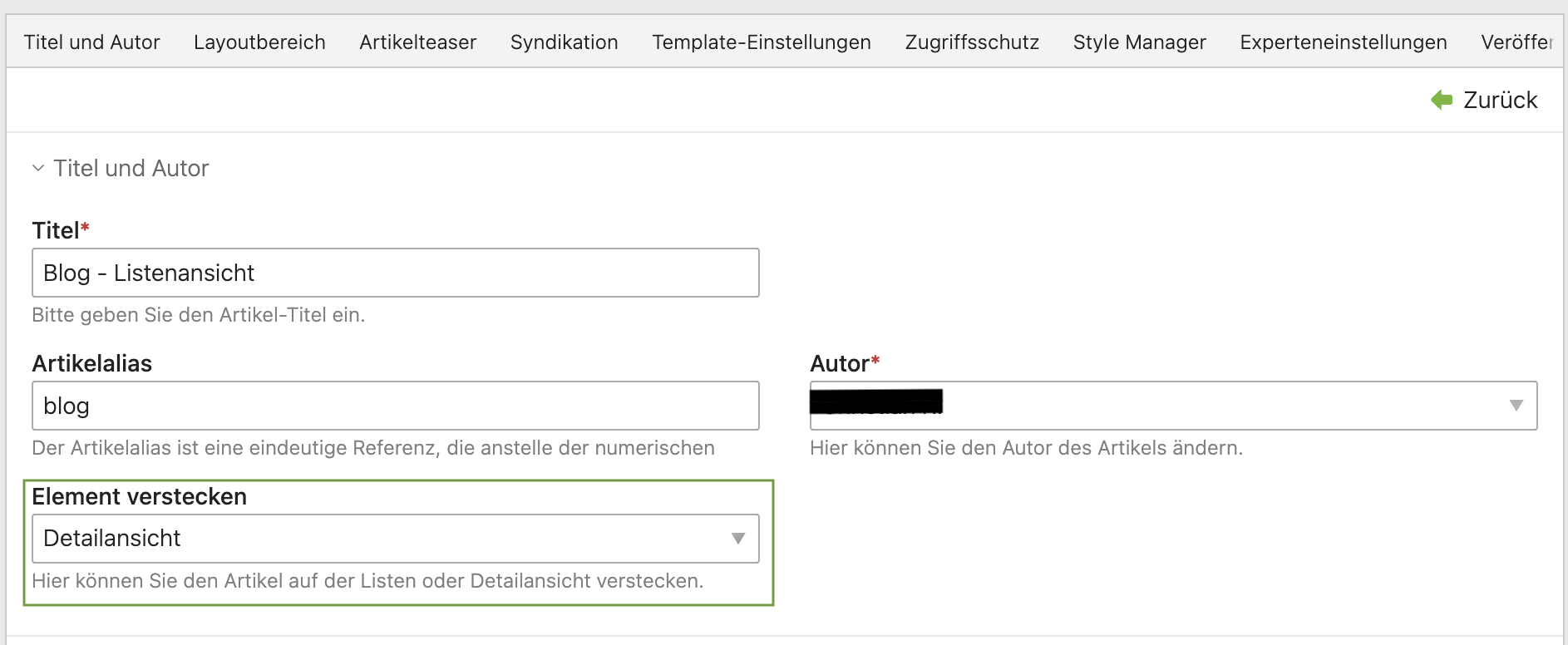
Task: Click the Element verstecken field label
Action: 140,496
